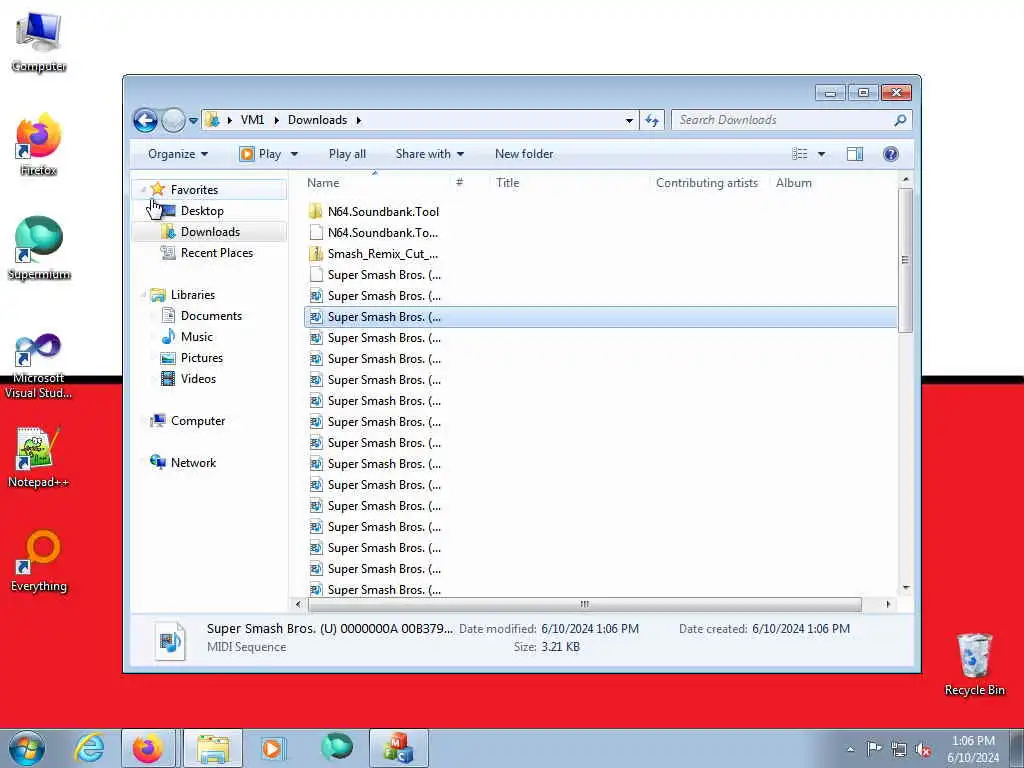Sort by the # column header

pyautogui.click(x=460, y=183)
